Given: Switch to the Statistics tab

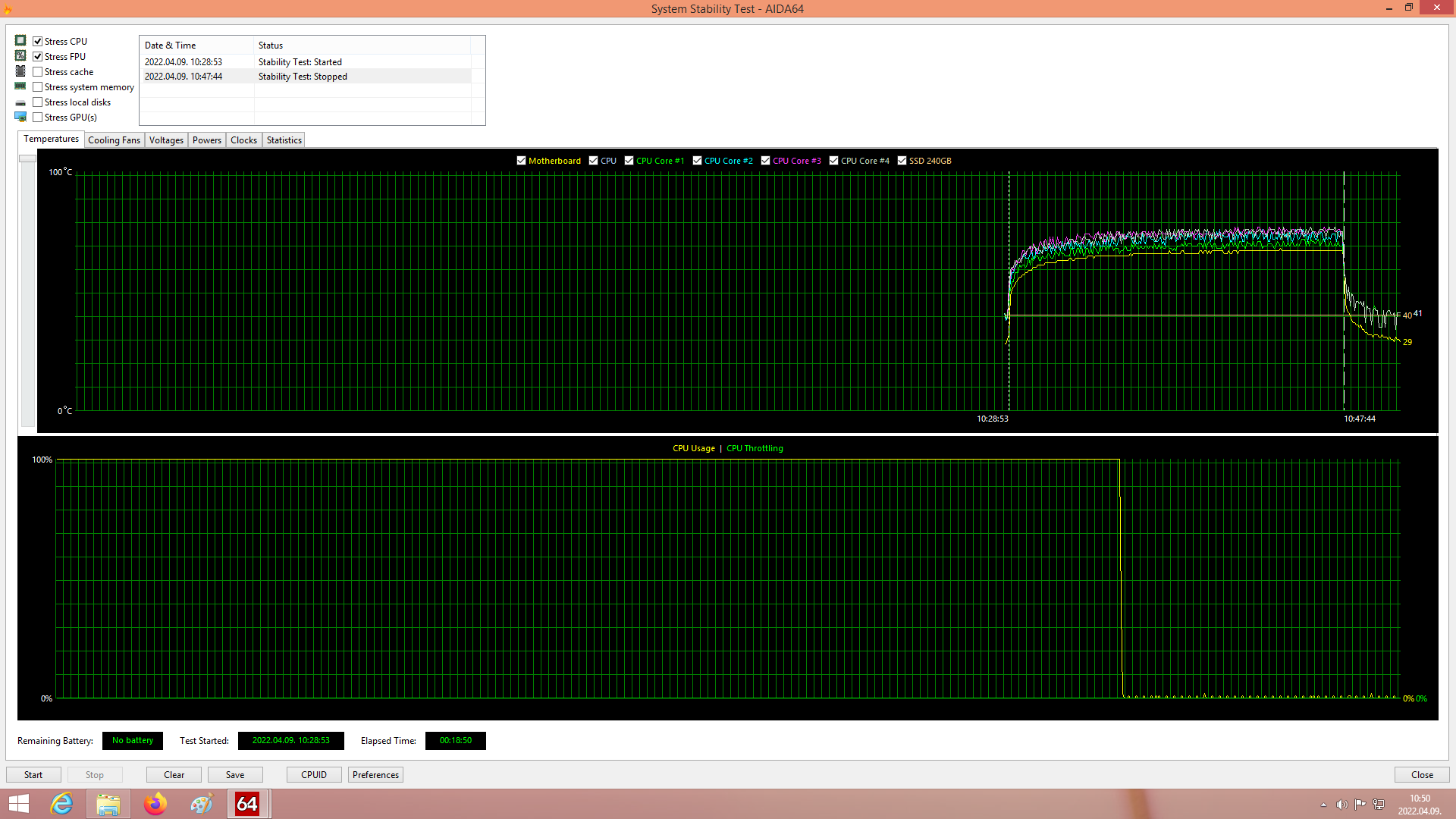Looking at the screenshot, I should coord(284,140).
